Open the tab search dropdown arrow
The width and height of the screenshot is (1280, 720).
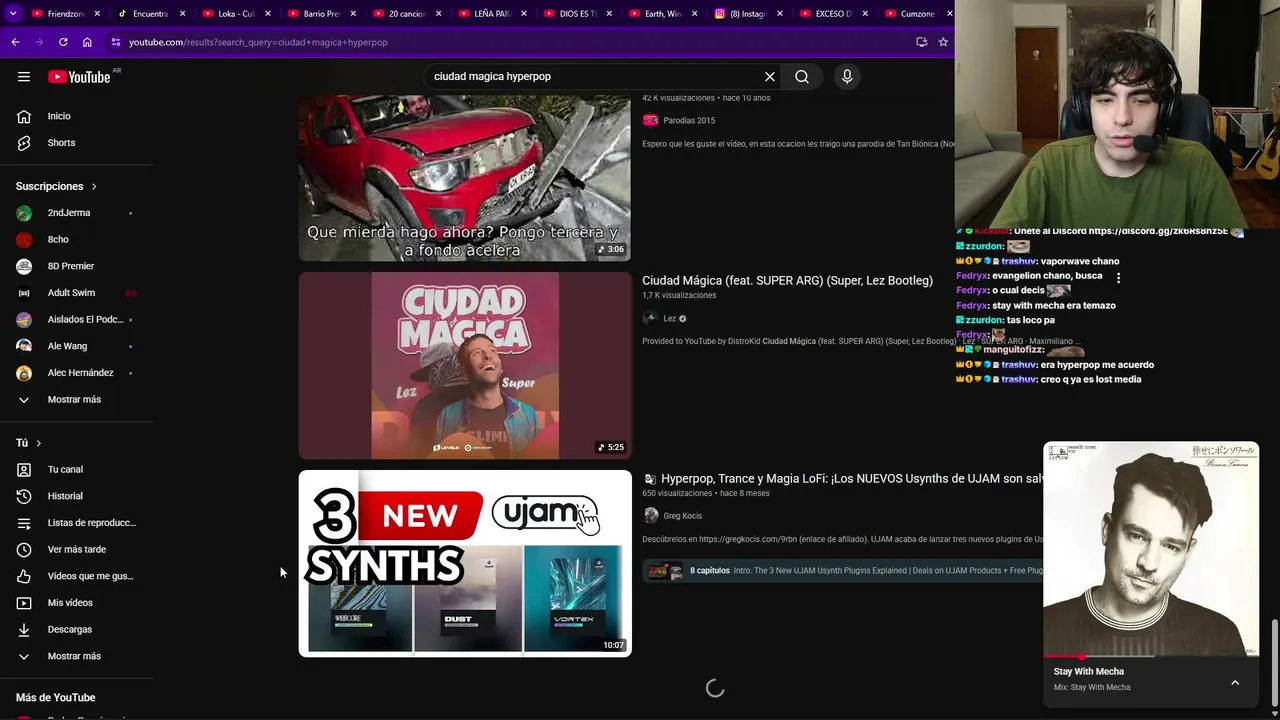tap(13, 14)
